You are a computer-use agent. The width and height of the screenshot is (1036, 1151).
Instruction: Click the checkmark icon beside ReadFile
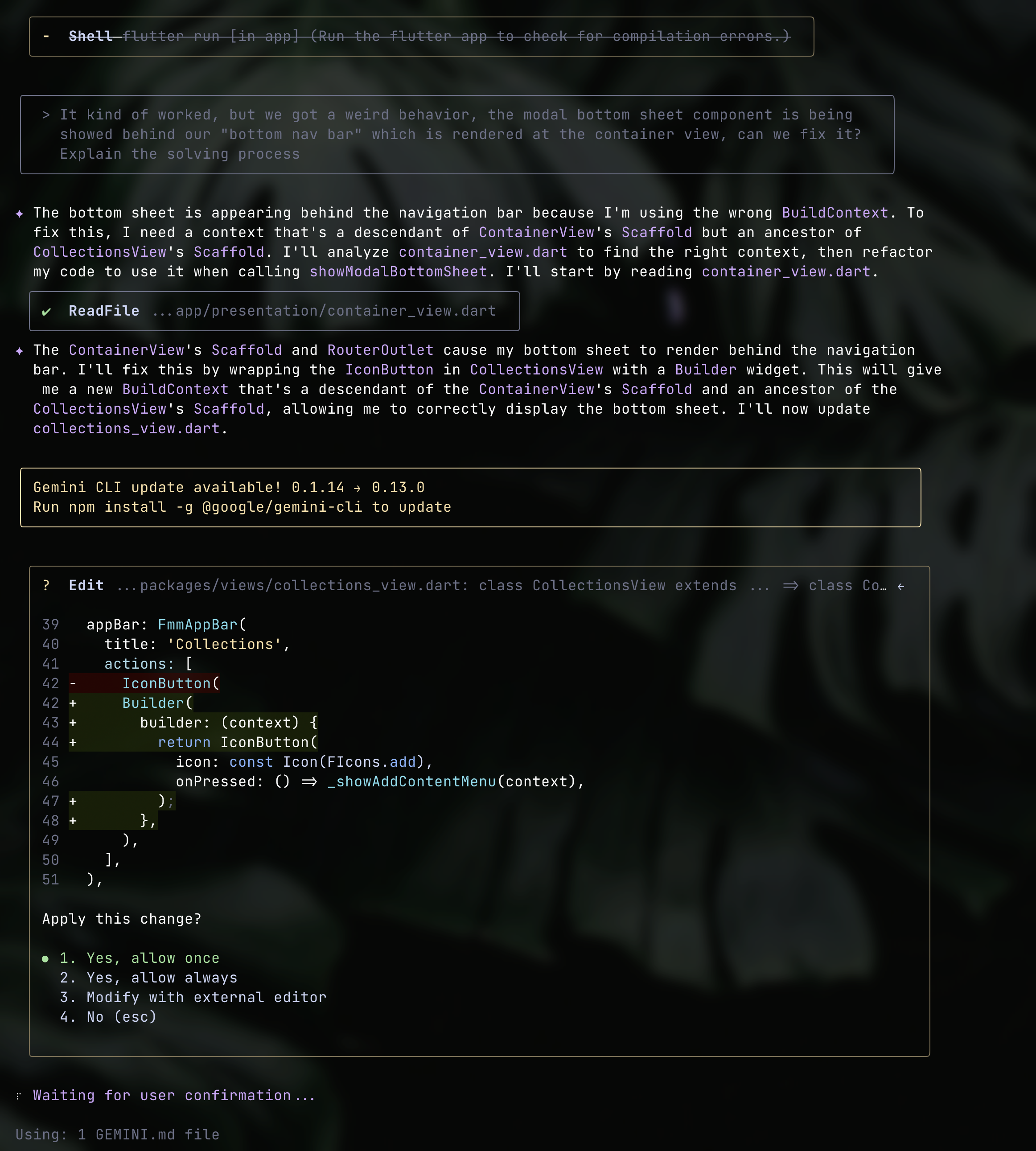48,311
